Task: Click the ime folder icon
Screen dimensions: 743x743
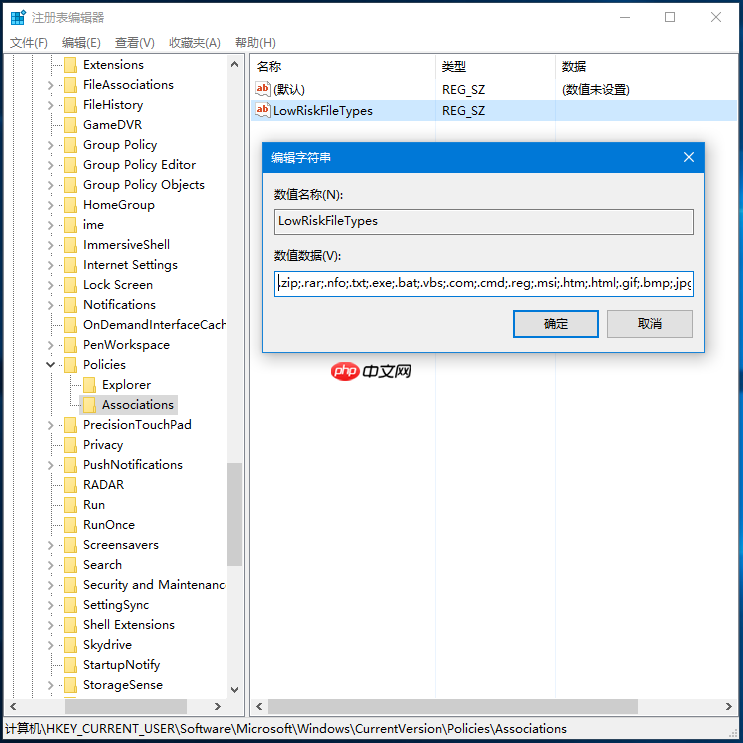Action: point(70,225)
